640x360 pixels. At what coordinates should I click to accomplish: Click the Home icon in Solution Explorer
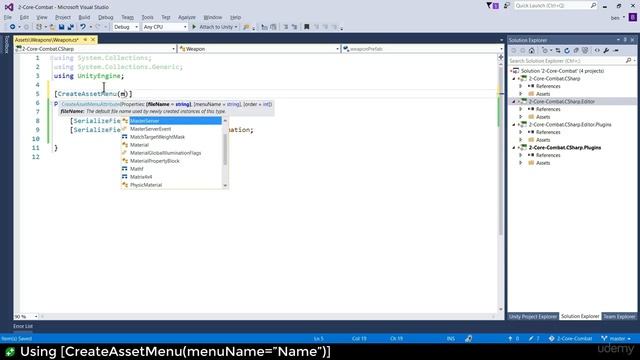point(531,51)
